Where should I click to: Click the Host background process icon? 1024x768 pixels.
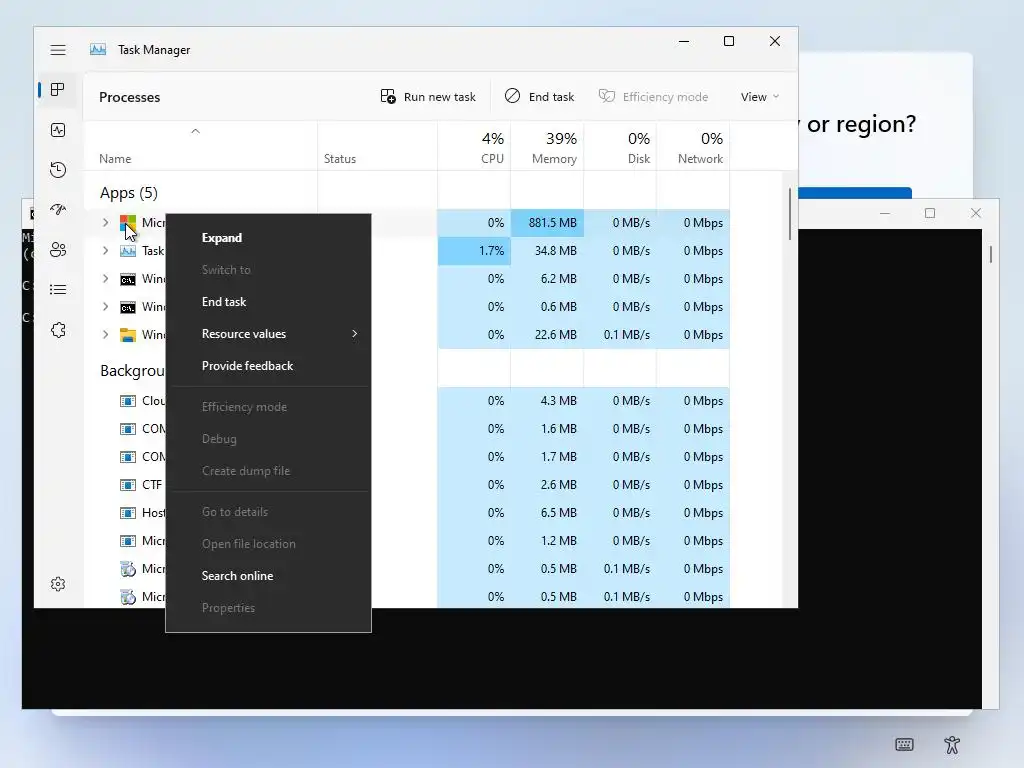pos(128,513)
